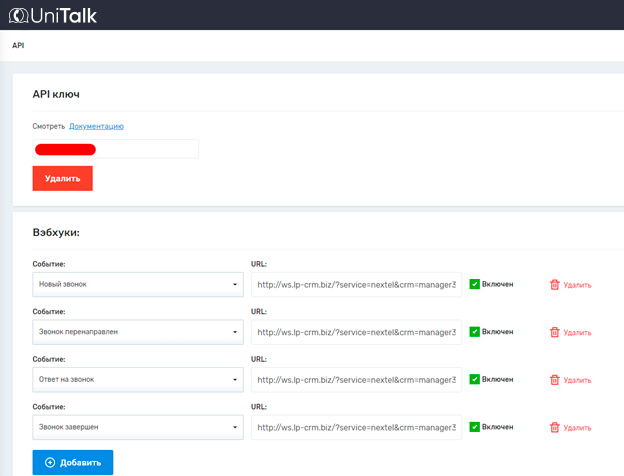Click plus icon on Добавить button
Screen dimensions: 624x476
(50, 463)
